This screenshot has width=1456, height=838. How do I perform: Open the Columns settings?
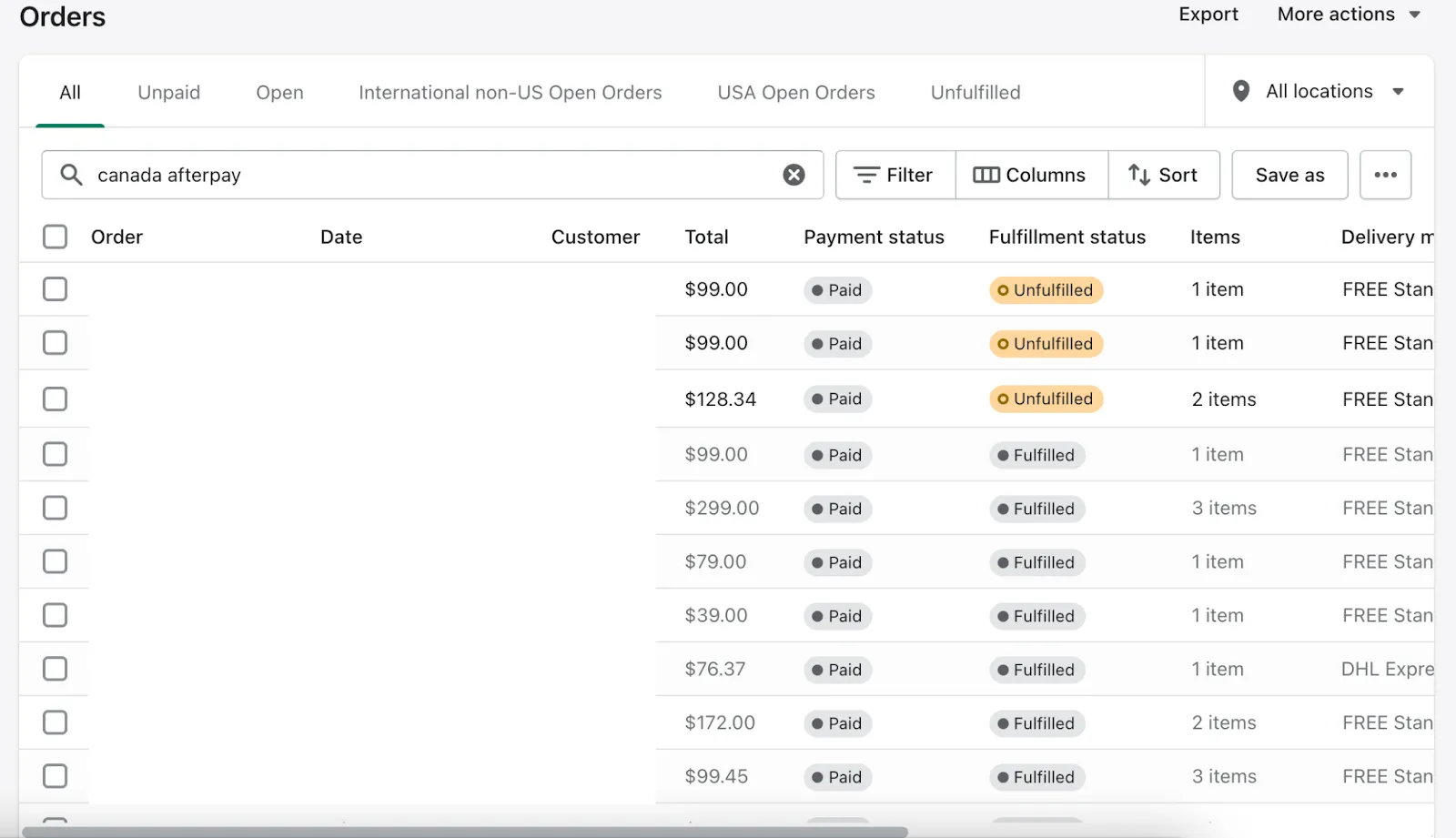pyautogui.click(x=1031, y=175)
